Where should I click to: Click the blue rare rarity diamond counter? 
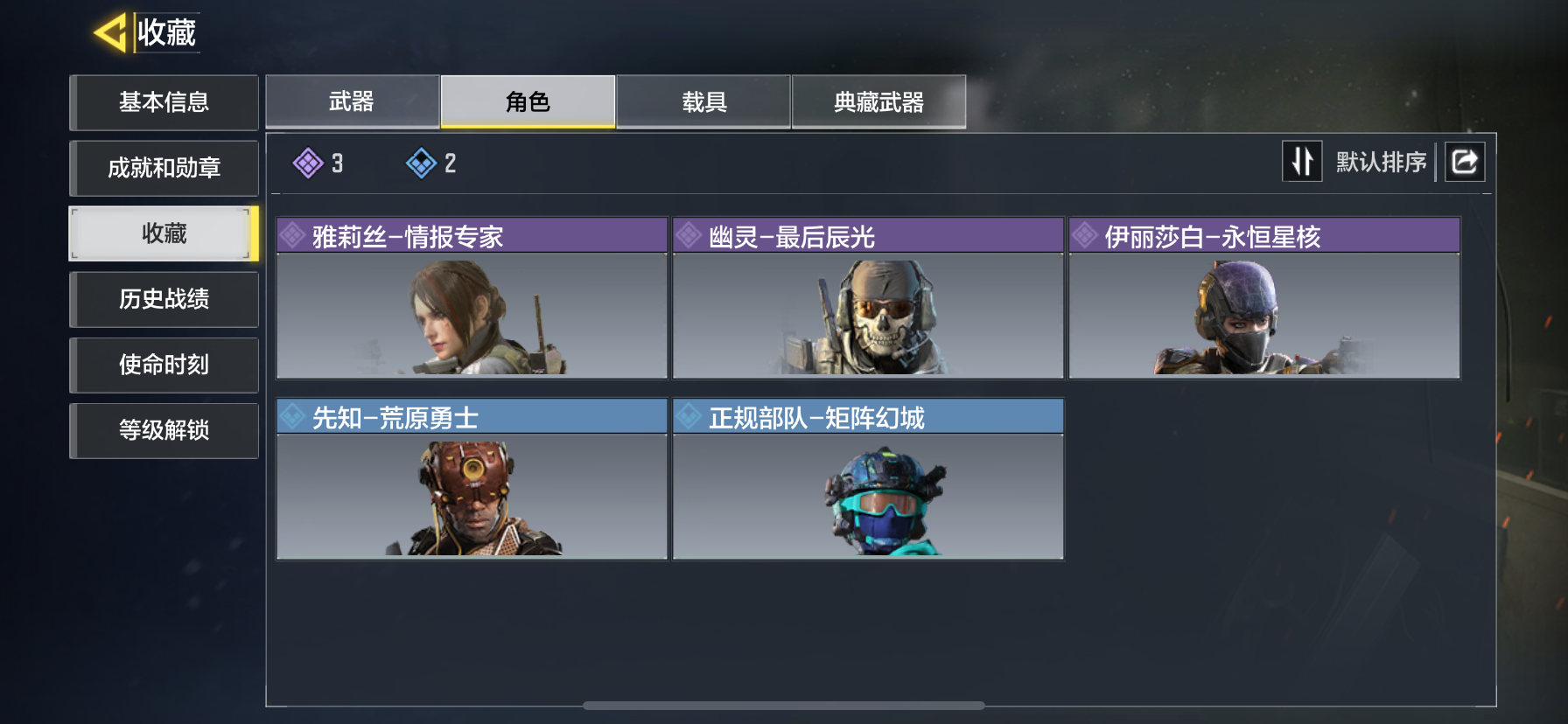point(431,163)
